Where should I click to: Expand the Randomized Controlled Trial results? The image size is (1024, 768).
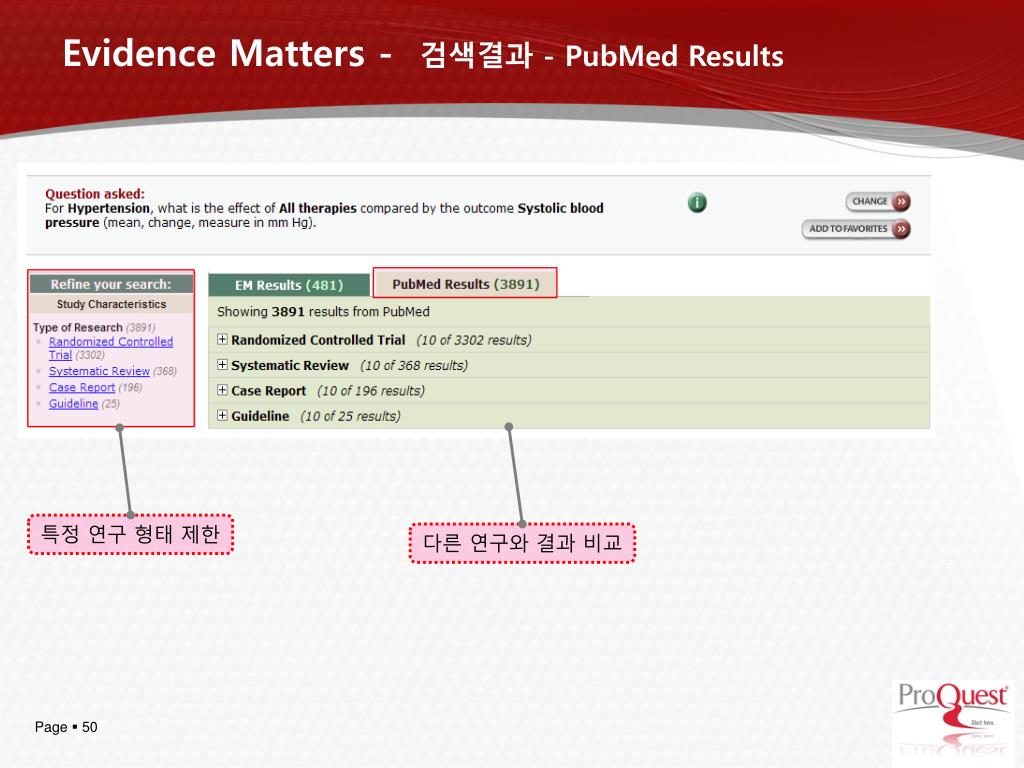coord(223,340)
